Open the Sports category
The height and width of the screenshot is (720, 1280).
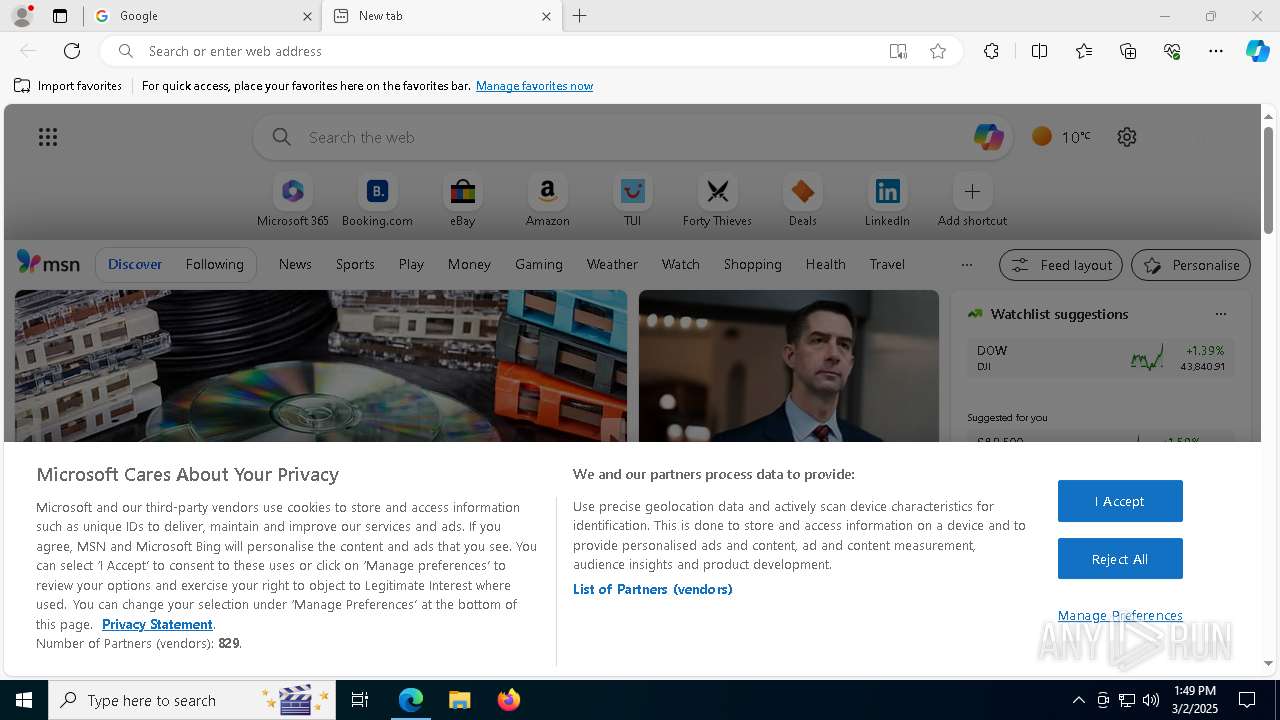click(x=355, y=264)
